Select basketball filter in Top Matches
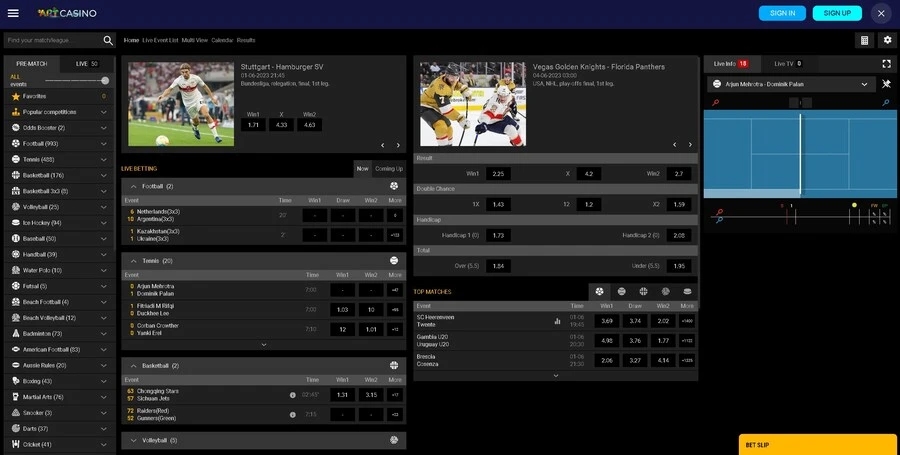This screenshot has height=455, width=900. coord(643,291)
